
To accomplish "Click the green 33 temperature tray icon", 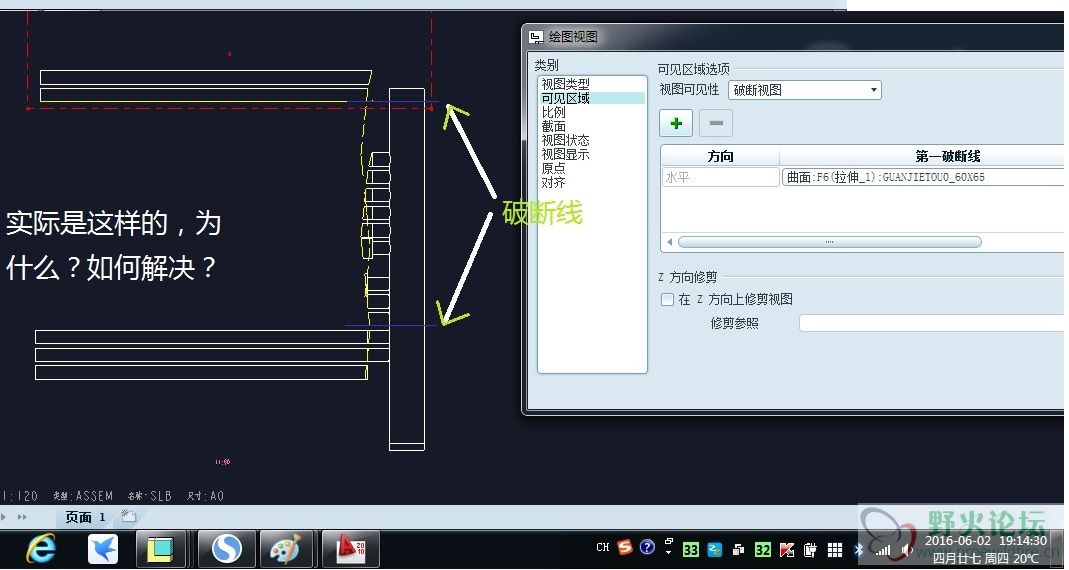I will (691, 549).
